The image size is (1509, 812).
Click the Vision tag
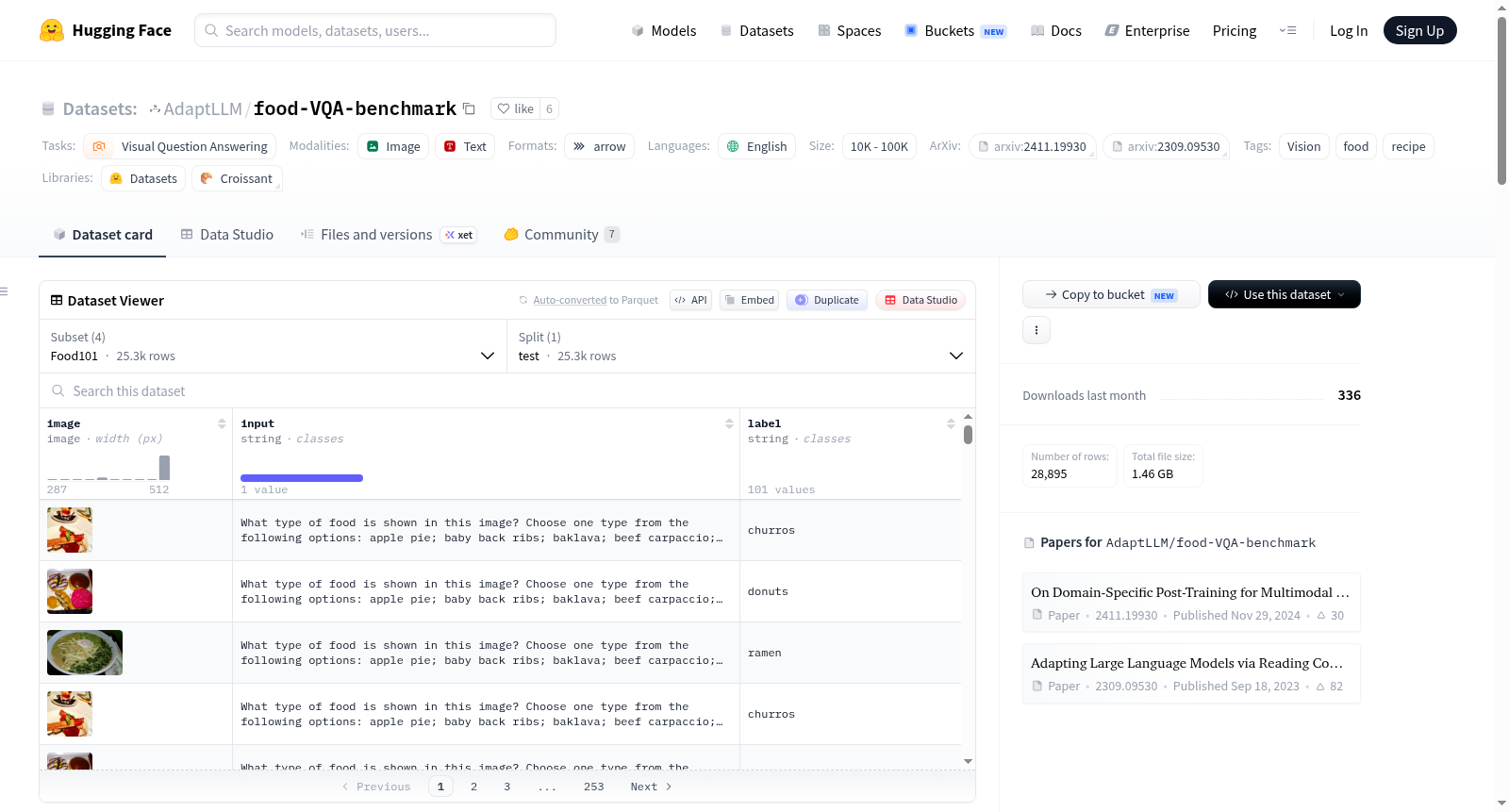point(1303,146)
